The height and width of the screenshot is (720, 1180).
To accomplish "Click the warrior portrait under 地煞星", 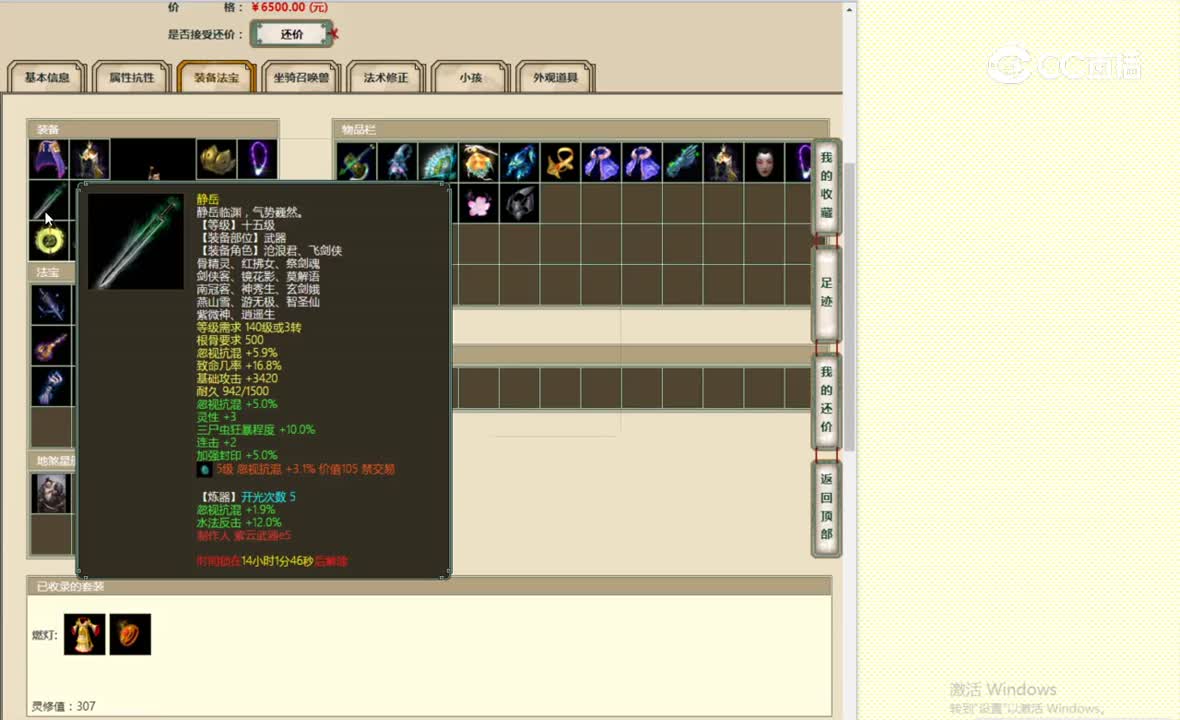I will tap(52, 494).
